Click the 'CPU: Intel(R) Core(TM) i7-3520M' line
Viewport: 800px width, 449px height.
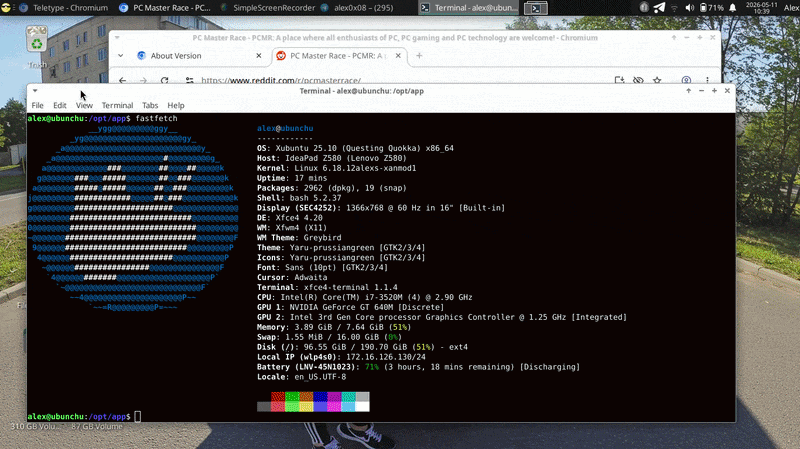click(365, 297)
